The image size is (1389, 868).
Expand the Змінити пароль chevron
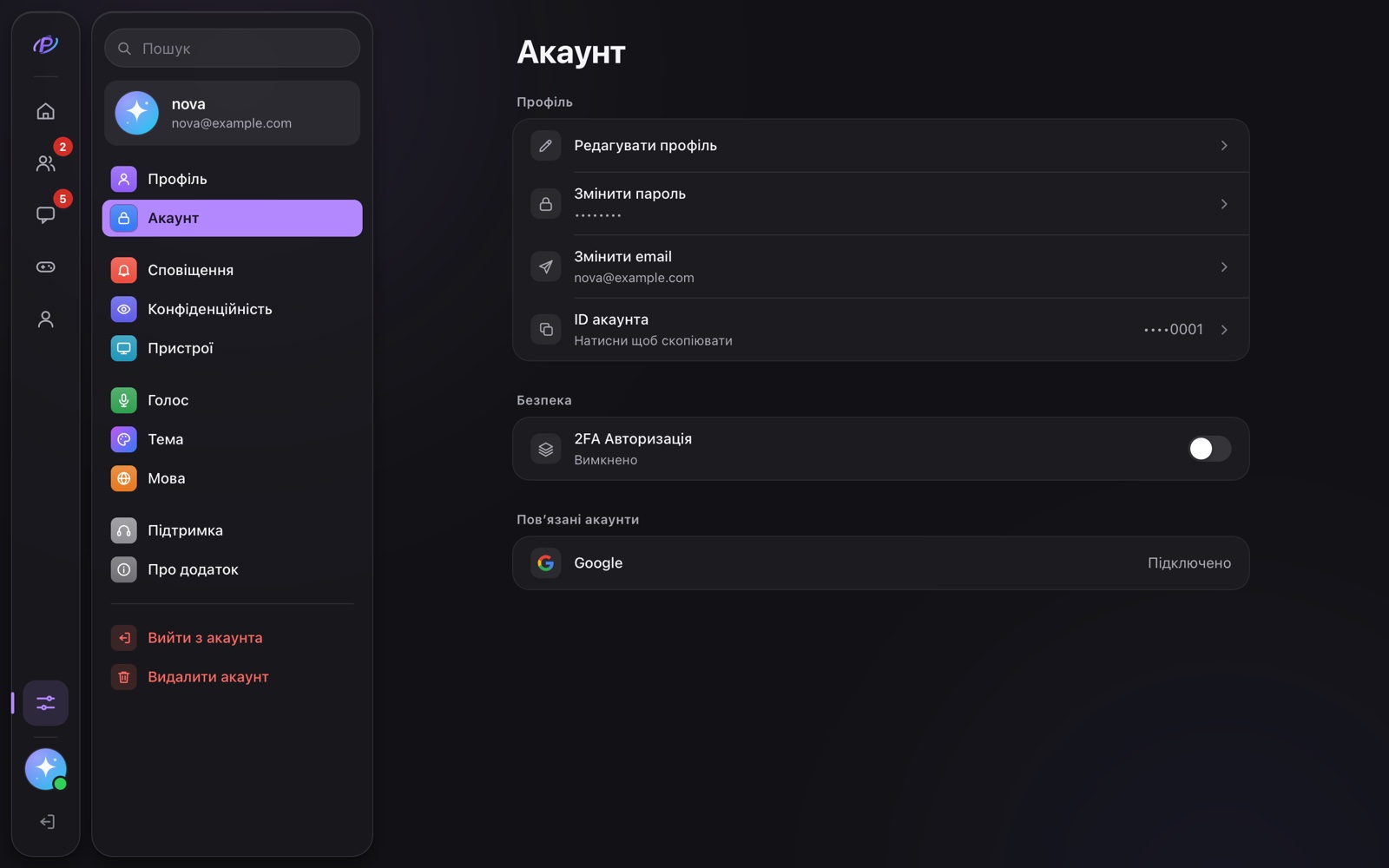click(1224, 204)
